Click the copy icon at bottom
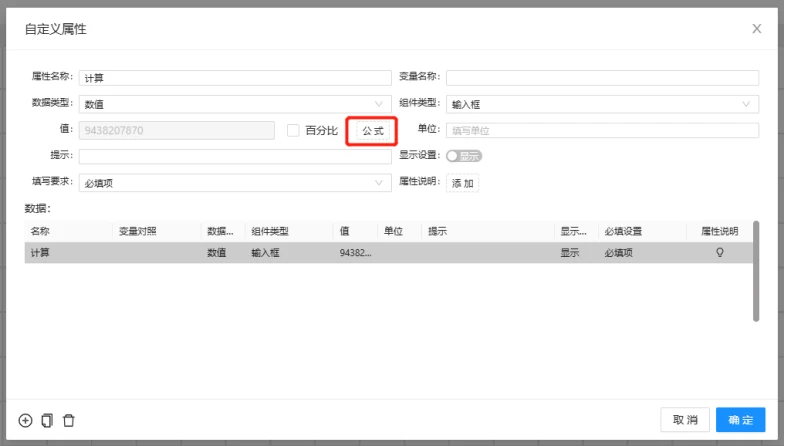The width and height of the screenshot is (785, 446). pyautogui.click(x=47, y=420)
